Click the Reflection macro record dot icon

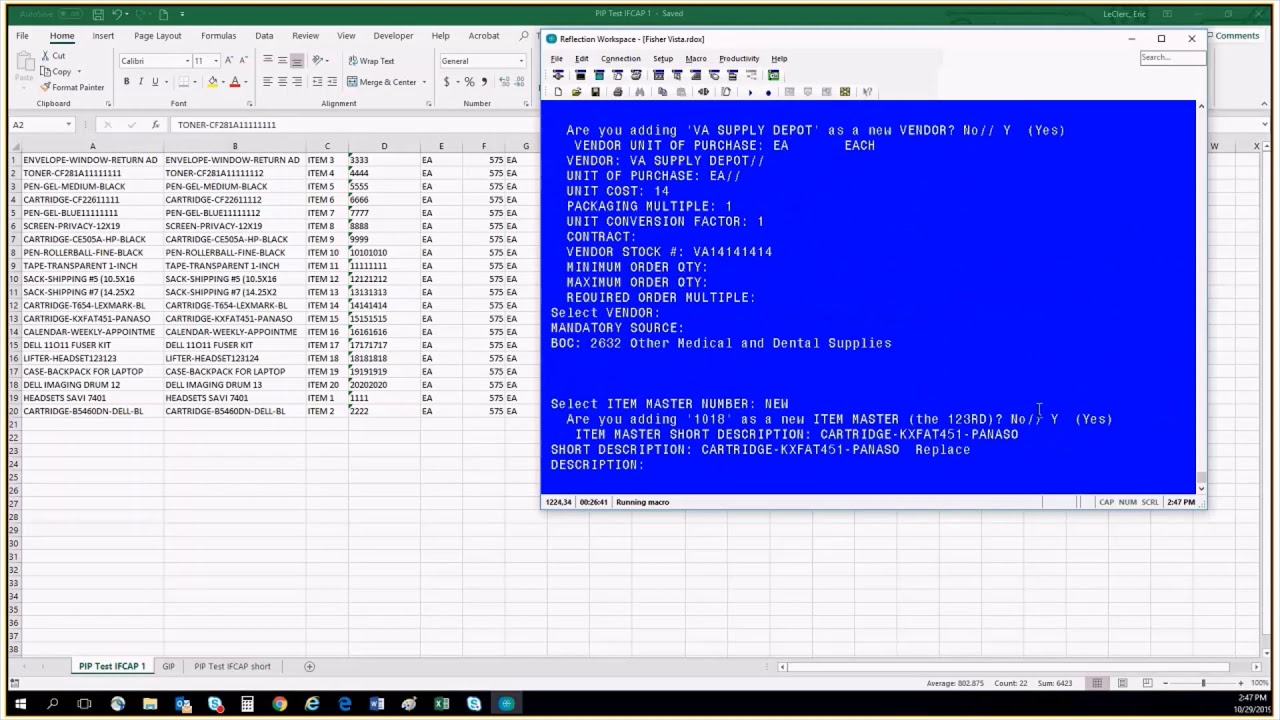click(768, 92)
